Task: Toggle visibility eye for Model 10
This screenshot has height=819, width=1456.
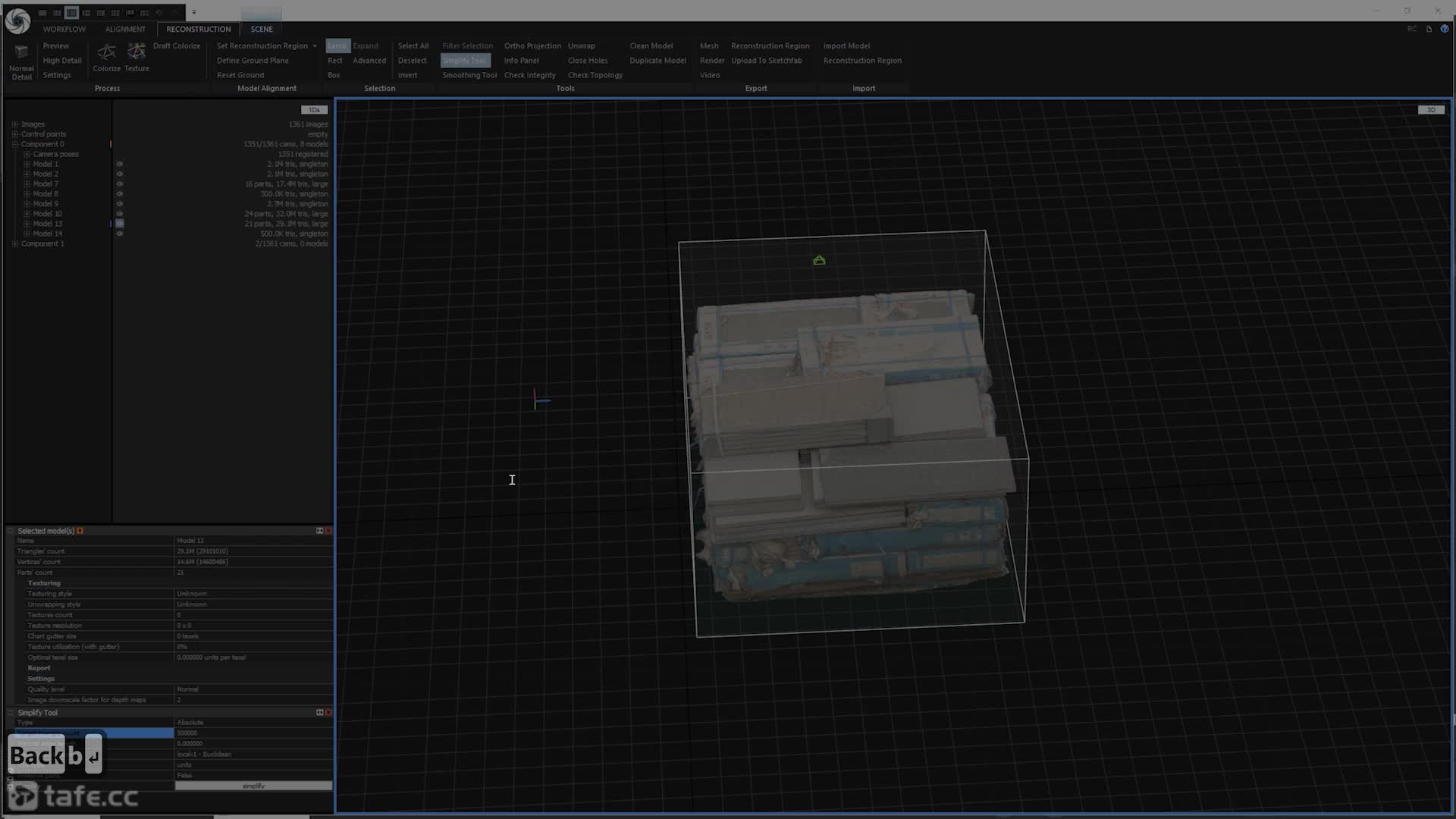Action: tap(119, 214)
